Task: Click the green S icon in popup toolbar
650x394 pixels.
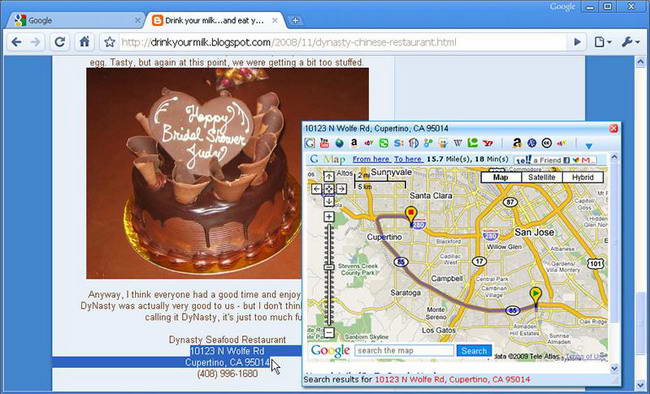Action: (x=384, y=143)
